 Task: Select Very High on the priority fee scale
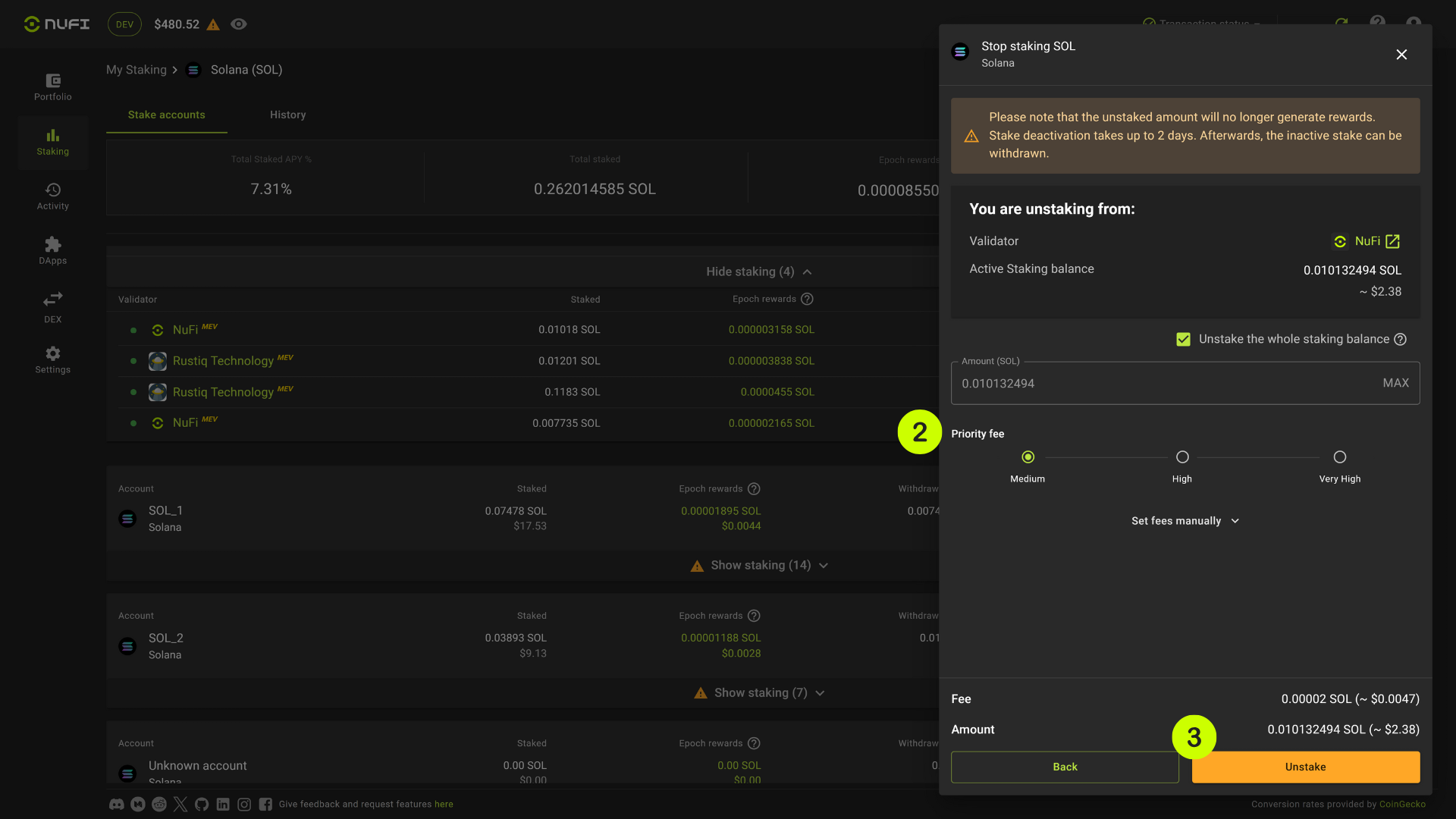1339,457
